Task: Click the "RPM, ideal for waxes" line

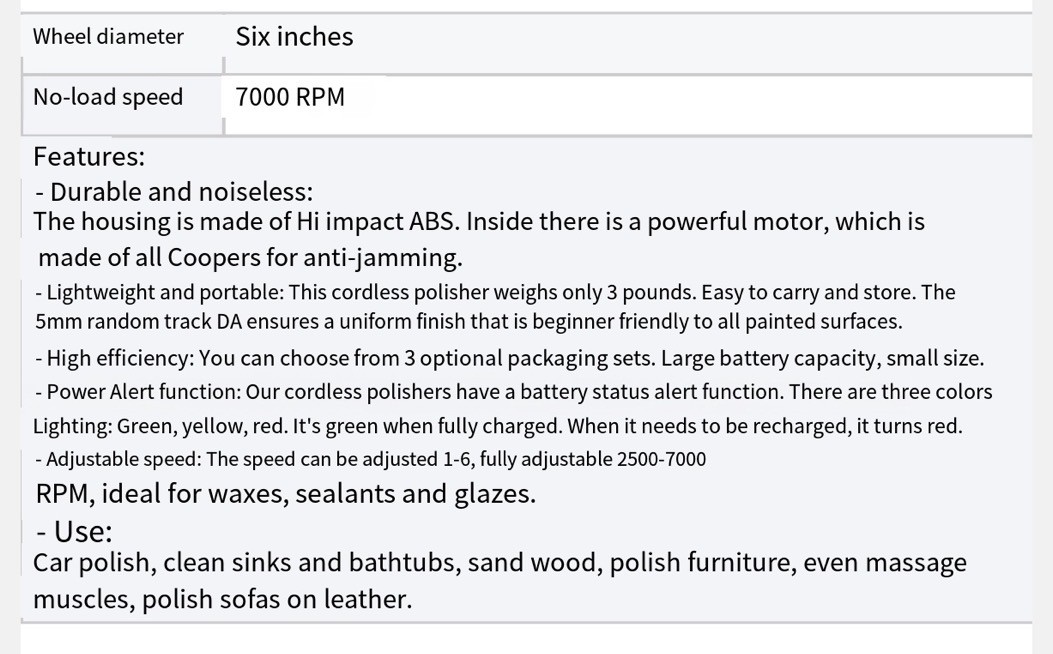Action: (285, 493)
